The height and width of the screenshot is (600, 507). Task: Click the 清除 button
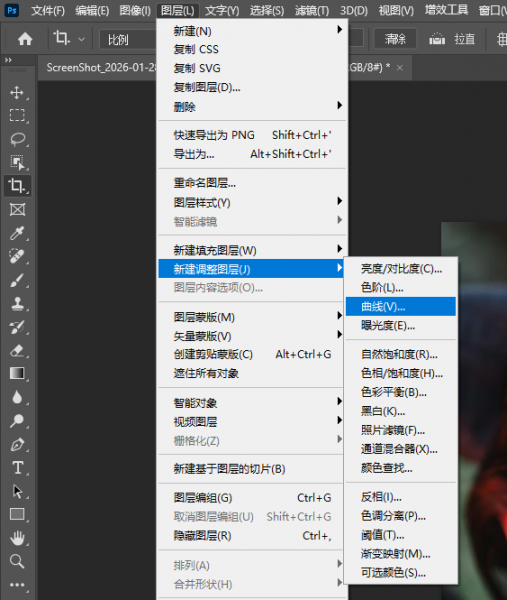(395, 39)
